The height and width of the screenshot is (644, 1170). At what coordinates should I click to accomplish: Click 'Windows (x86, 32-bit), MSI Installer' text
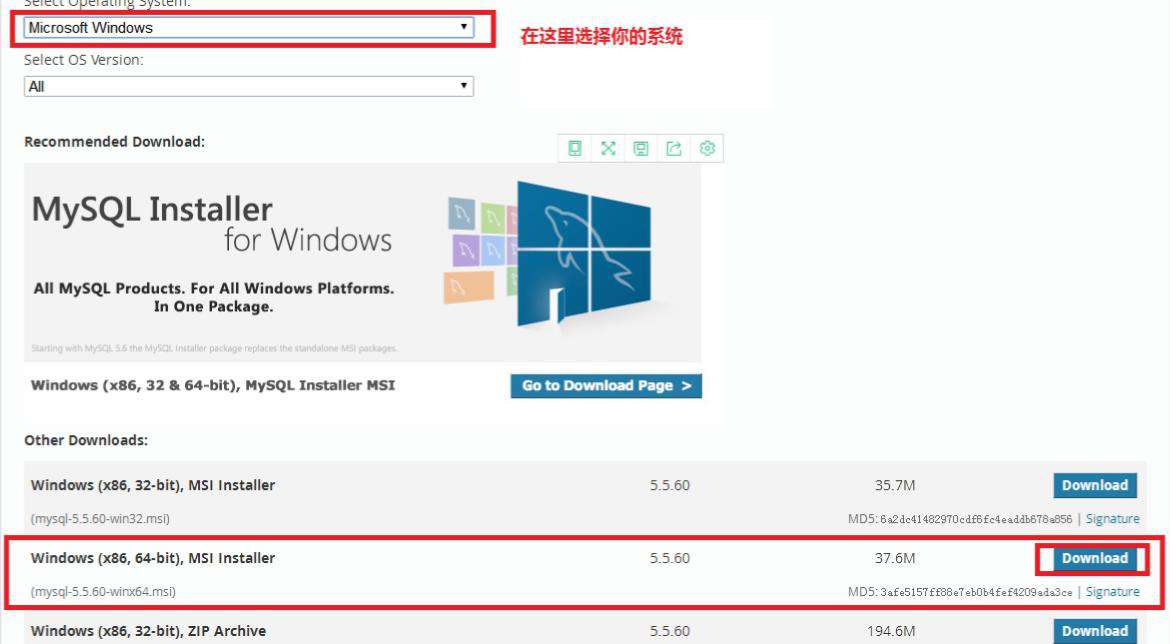click(153, 485)
